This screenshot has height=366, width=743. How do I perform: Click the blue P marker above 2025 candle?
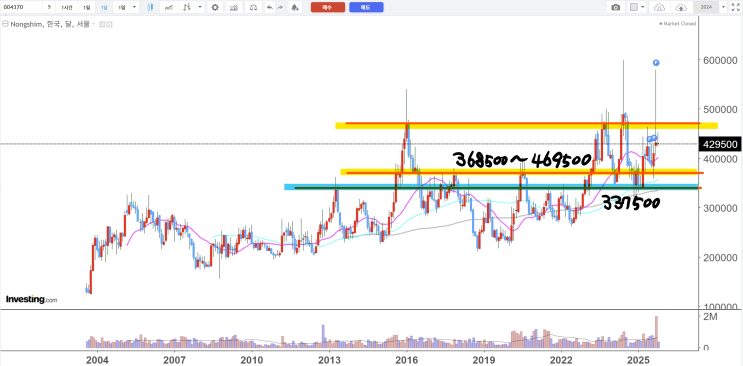656,63
